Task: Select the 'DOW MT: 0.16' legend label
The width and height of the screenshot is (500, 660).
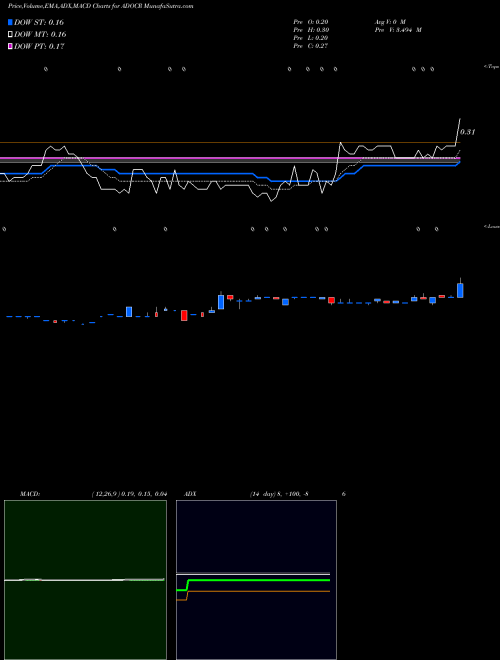Action: click(x=40, y=35)
